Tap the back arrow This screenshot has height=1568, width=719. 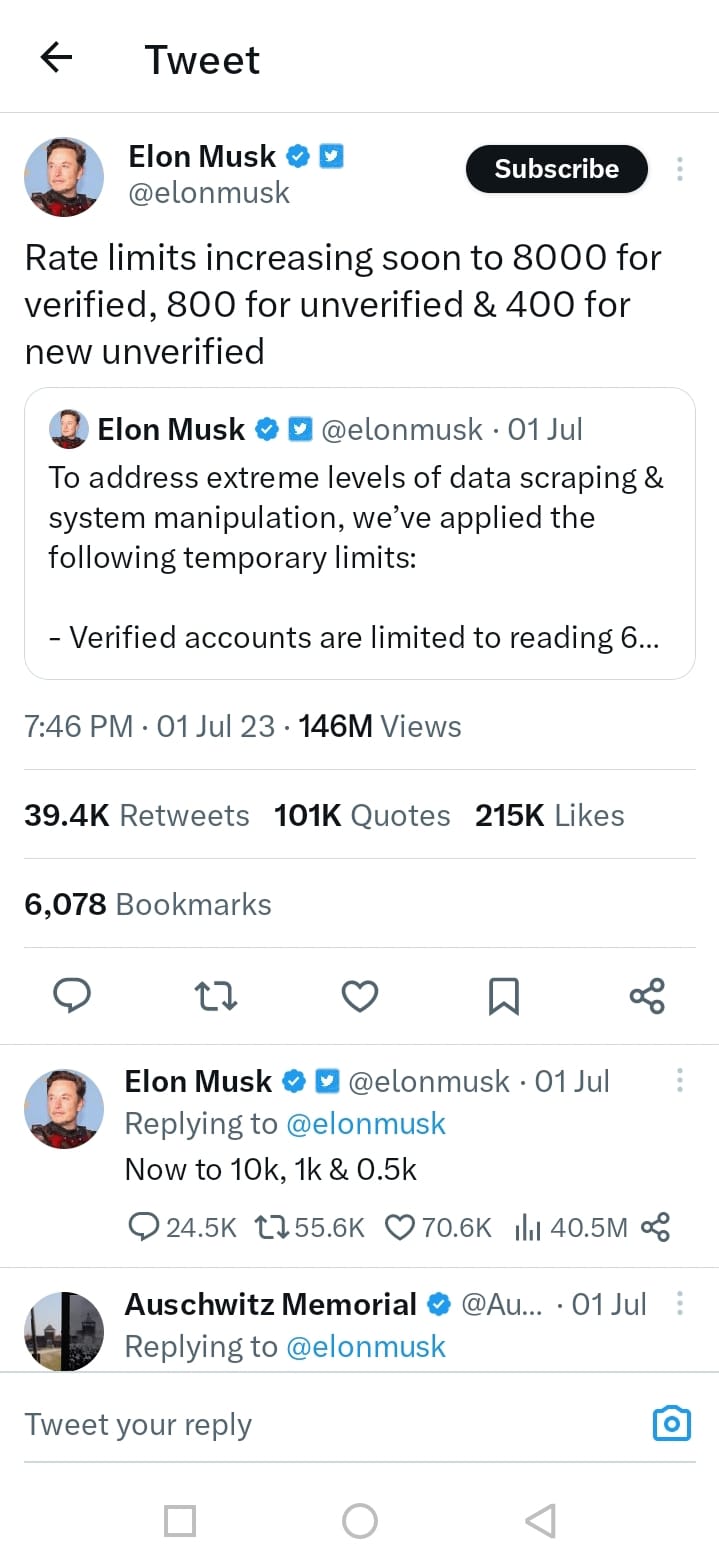point(56,59)
